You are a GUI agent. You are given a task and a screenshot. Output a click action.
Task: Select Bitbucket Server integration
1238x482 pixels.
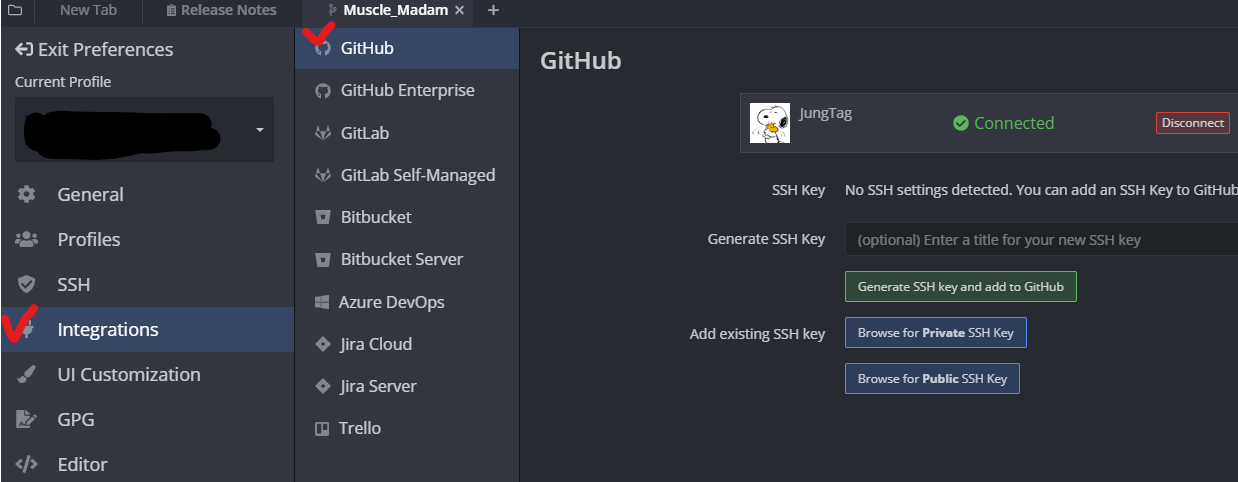407,259
